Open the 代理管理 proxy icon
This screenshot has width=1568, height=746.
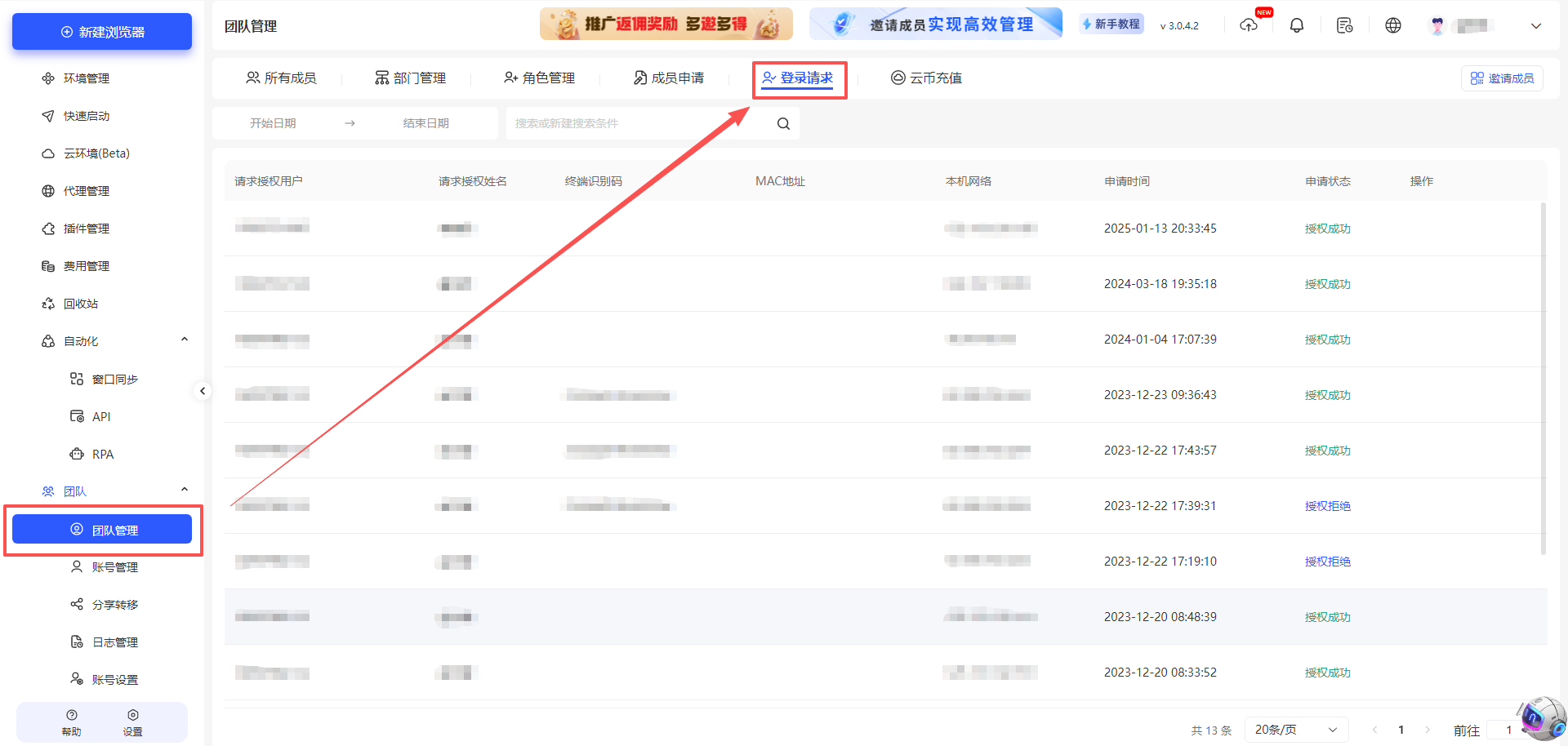(48, 190)
